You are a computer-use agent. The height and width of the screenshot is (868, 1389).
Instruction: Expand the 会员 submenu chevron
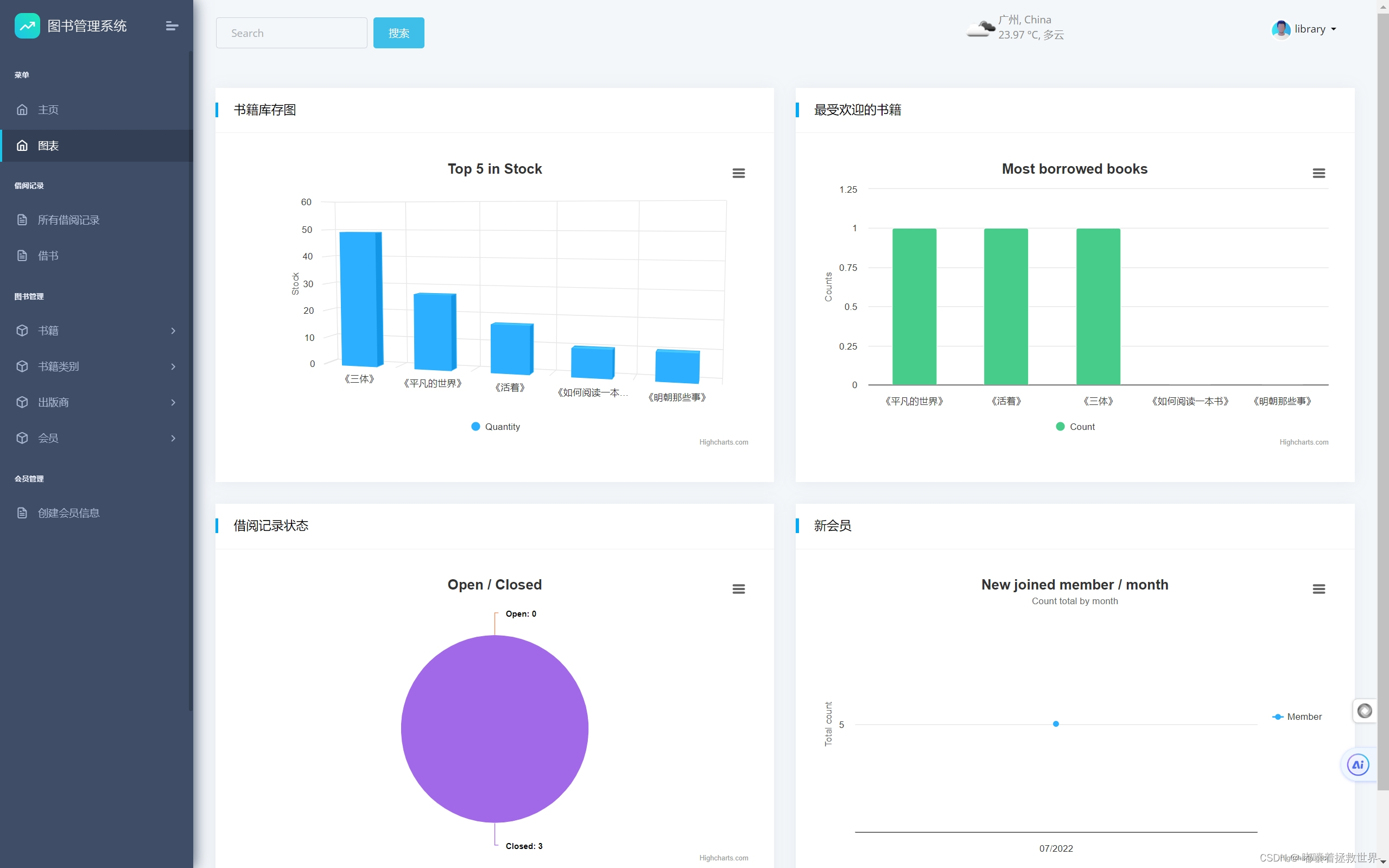pyautogui.click(x=173, y=438)
